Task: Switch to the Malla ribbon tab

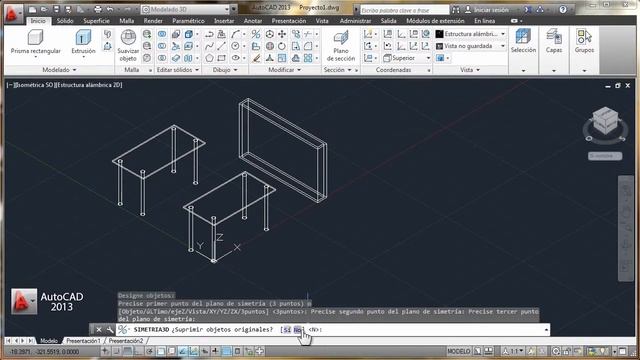Action: (x=127, y=20)
